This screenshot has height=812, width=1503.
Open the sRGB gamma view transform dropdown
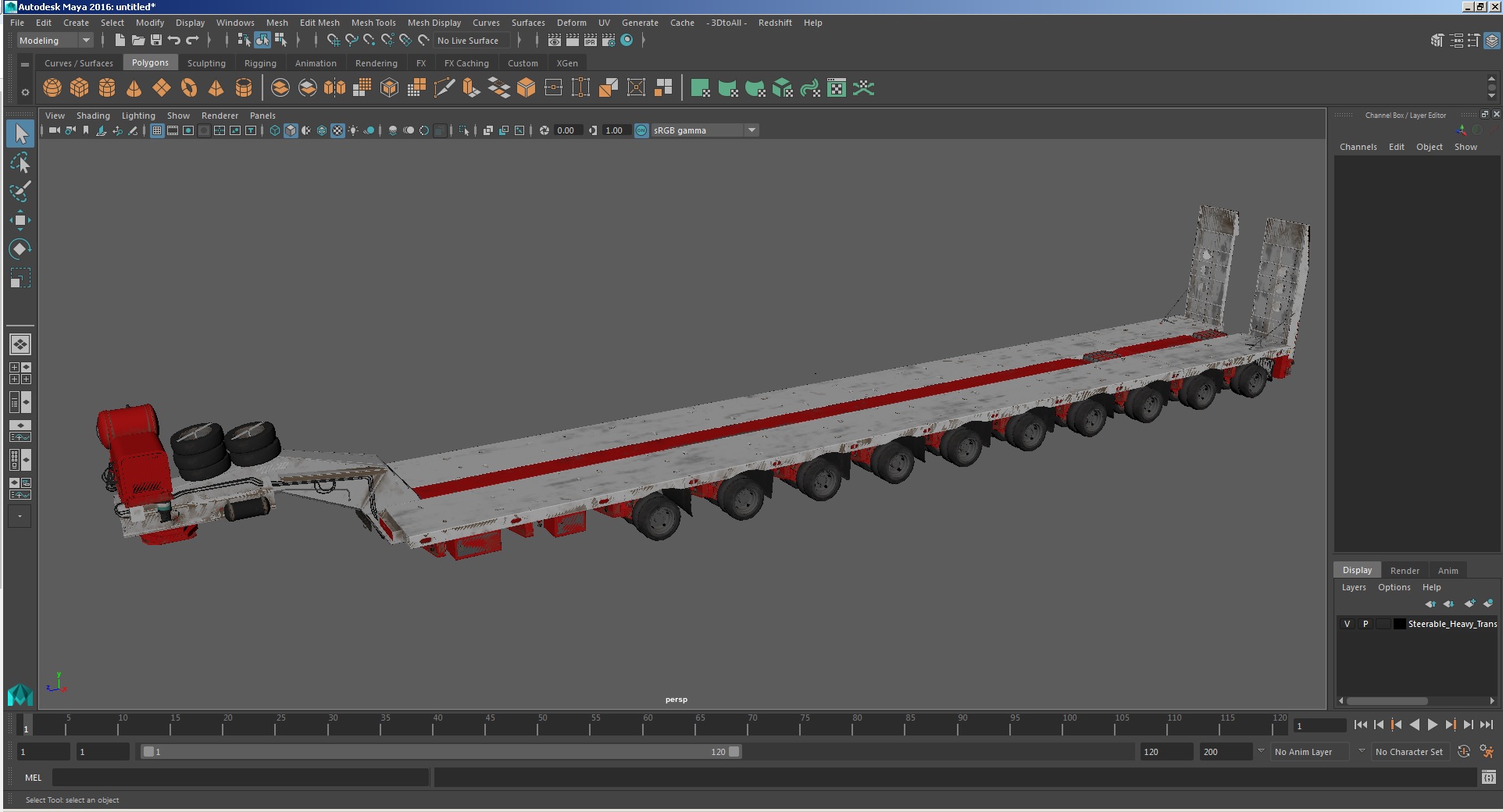pyautogui.click(x=705, y=130)
